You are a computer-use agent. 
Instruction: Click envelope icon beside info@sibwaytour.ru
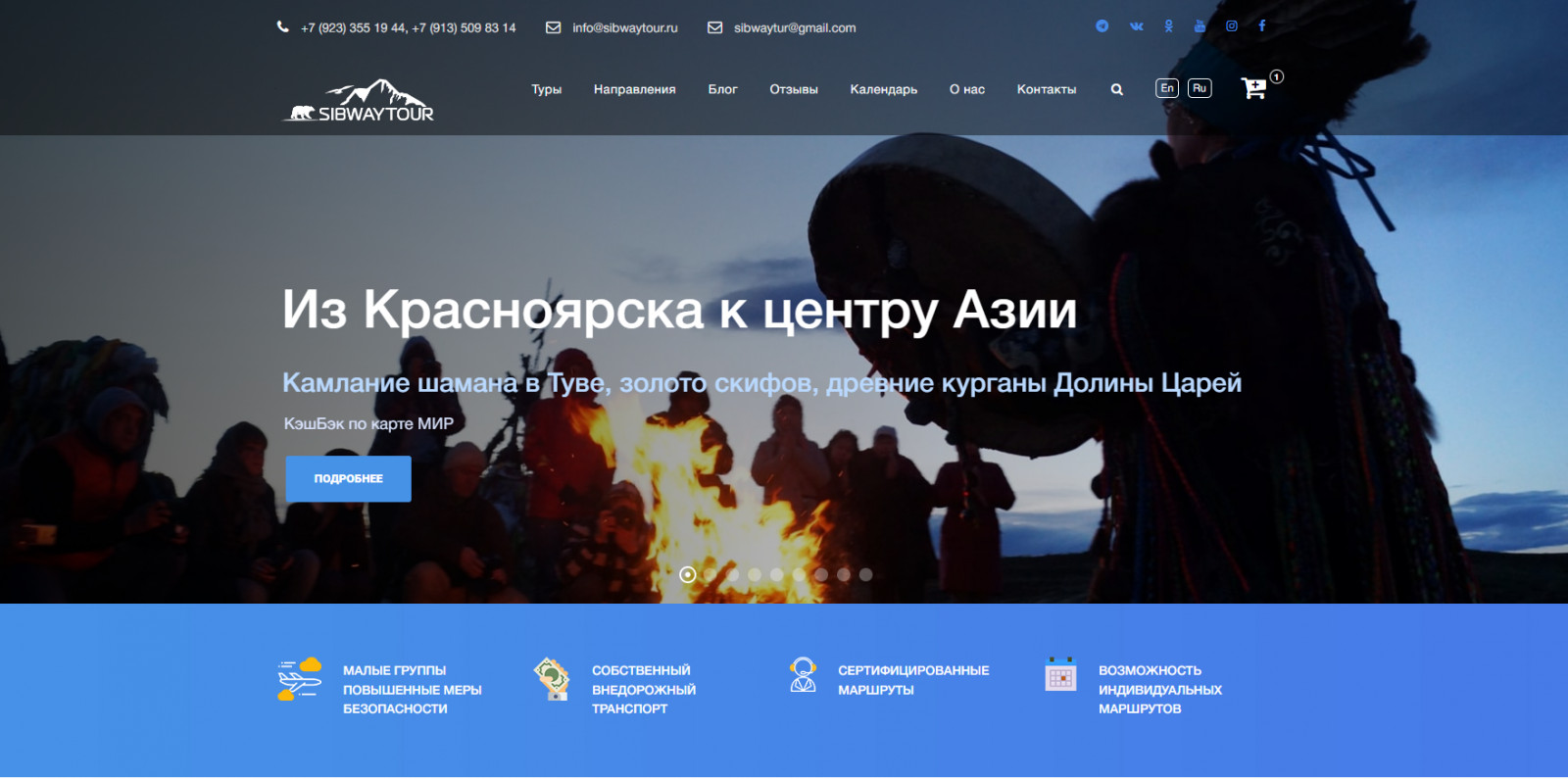pyautogui.click(x=554, y=27)
